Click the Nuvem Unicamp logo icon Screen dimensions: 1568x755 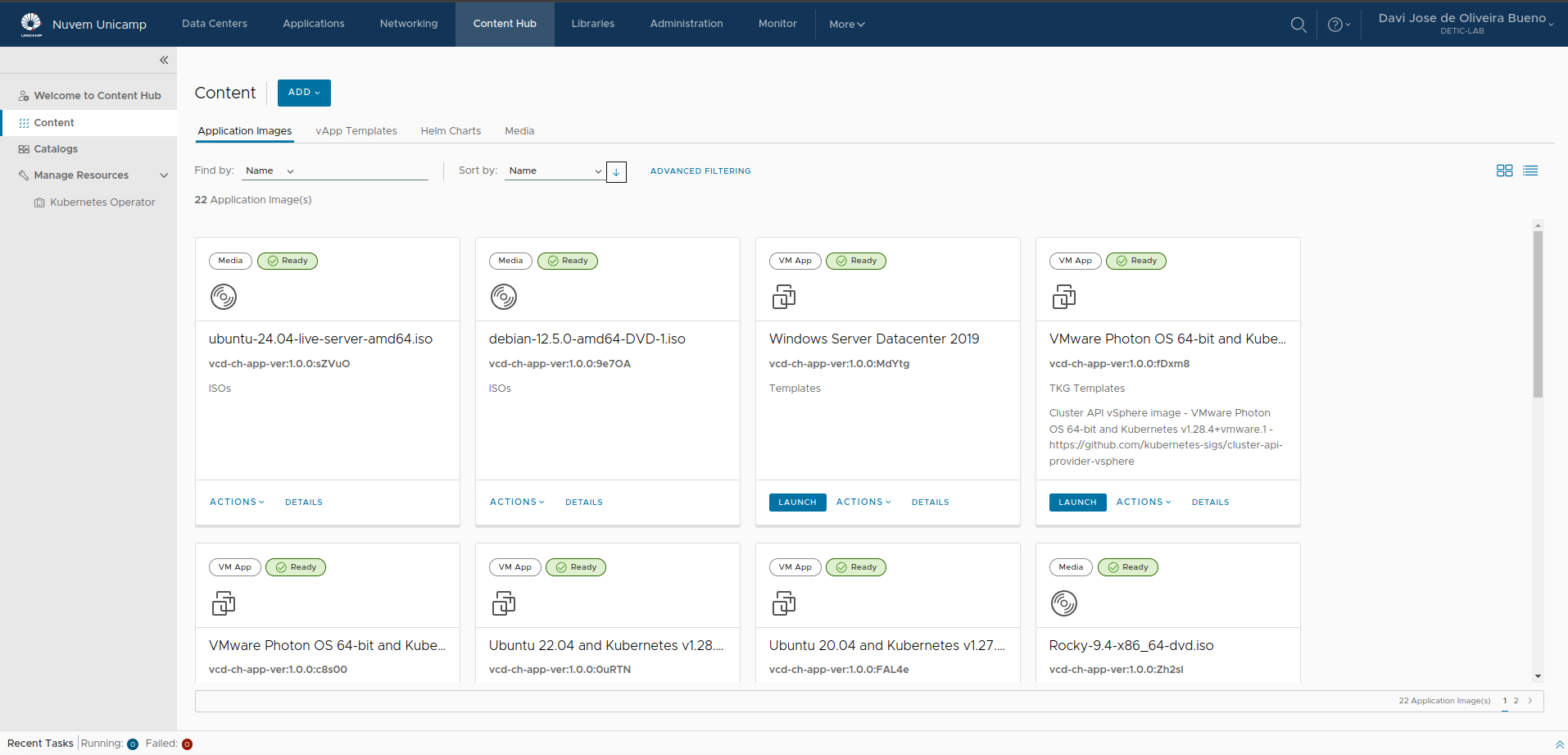click(x=31, y=24)
